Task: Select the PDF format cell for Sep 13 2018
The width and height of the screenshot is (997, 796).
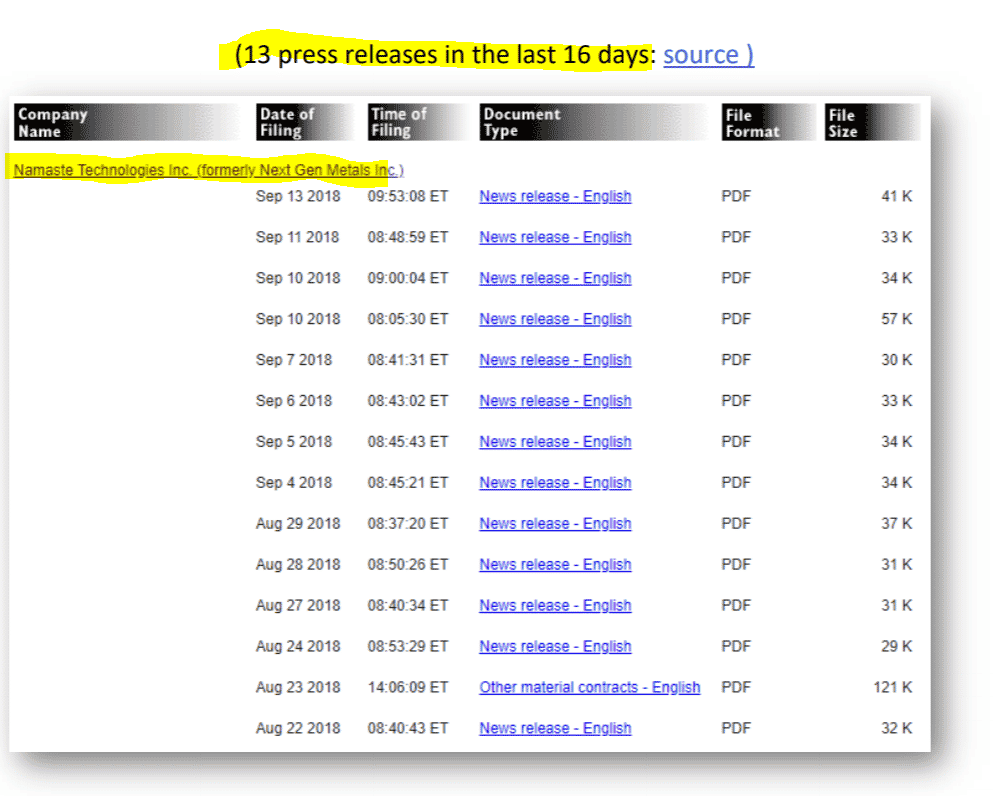Action: pos(736,196)
